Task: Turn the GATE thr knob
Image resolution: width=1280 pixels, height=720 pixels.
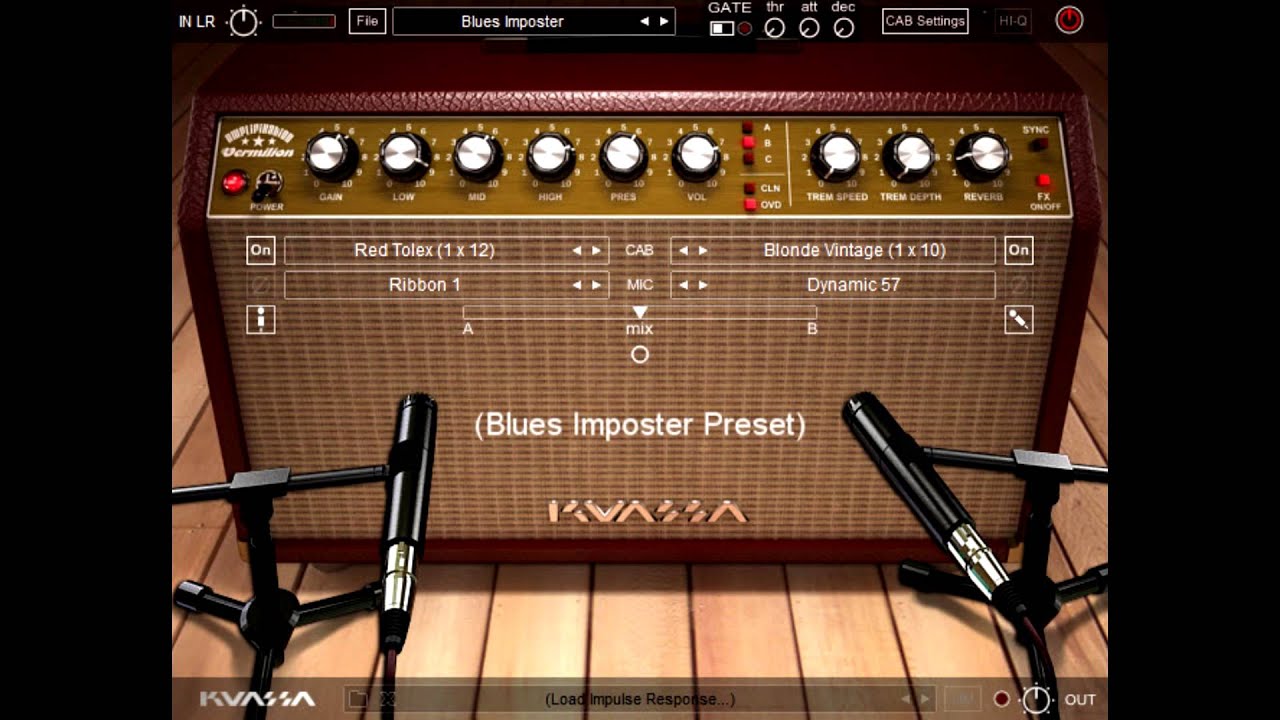Action: point(775,28)
